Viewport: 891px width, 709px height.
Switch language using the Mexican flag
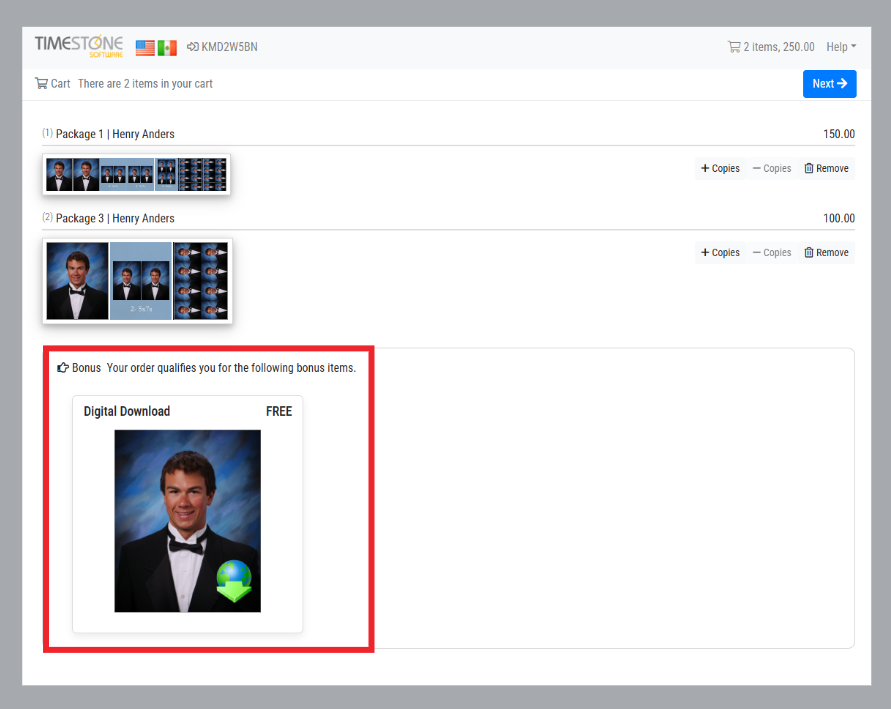167,47
